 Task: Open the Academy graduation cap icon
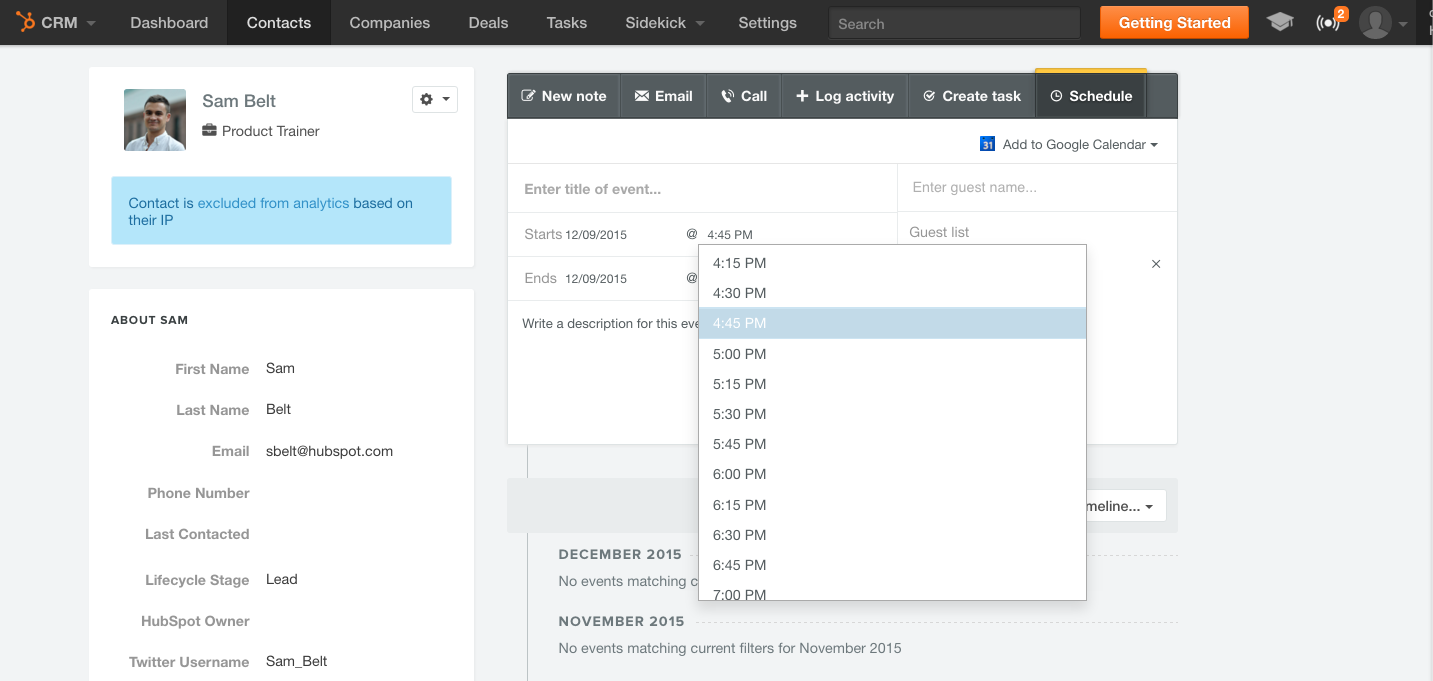(1280, 22)
